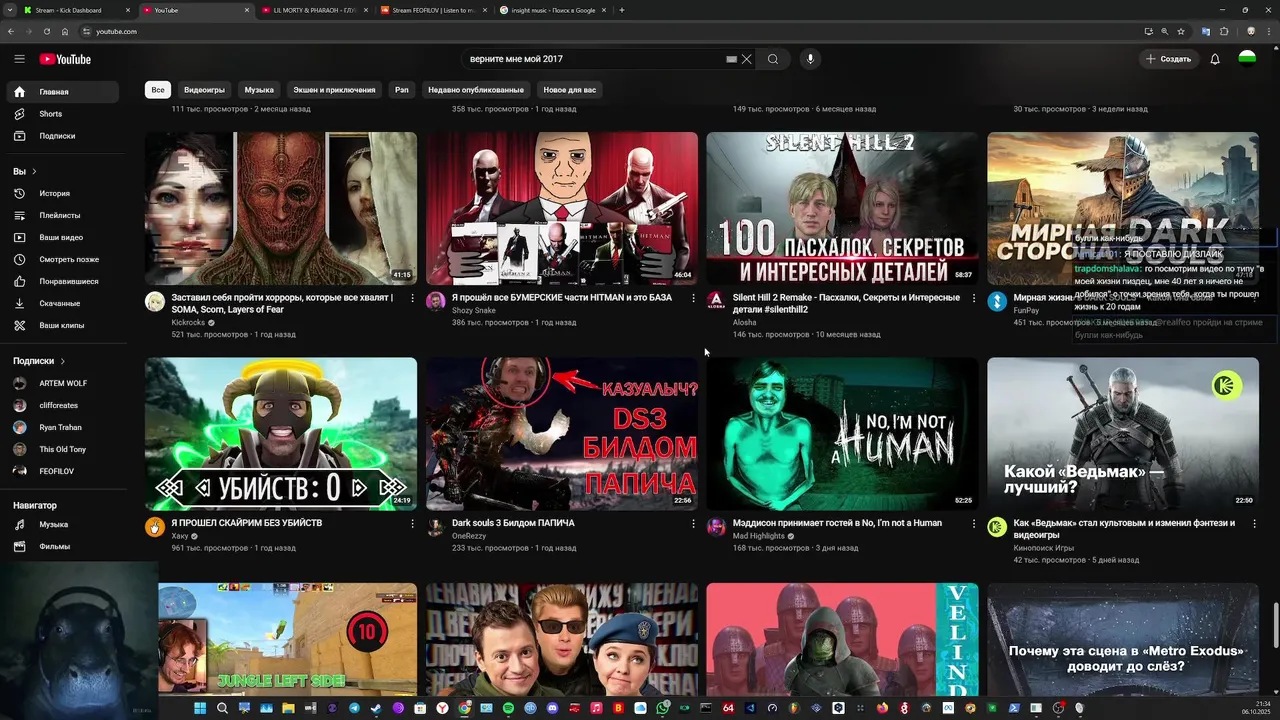The width and height of the screenshot is (1280, 720).
Task: Clear the search query with X
Action: (x=746, y=59)
